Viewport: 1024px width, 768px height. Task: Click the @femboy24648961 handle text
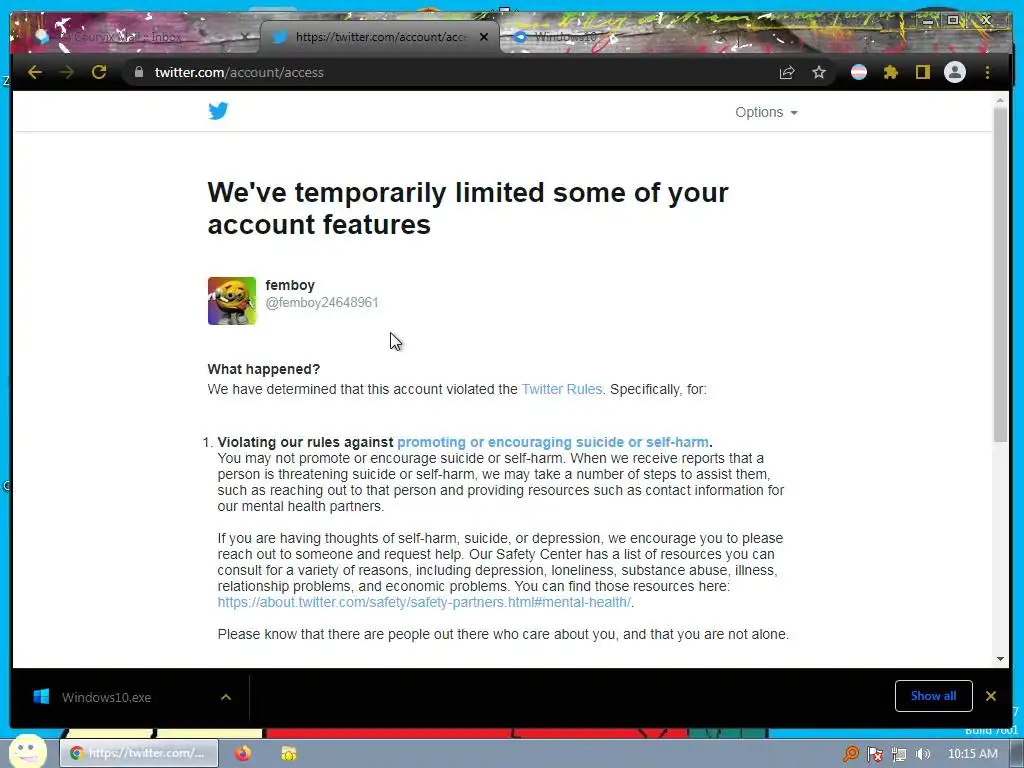322,302
